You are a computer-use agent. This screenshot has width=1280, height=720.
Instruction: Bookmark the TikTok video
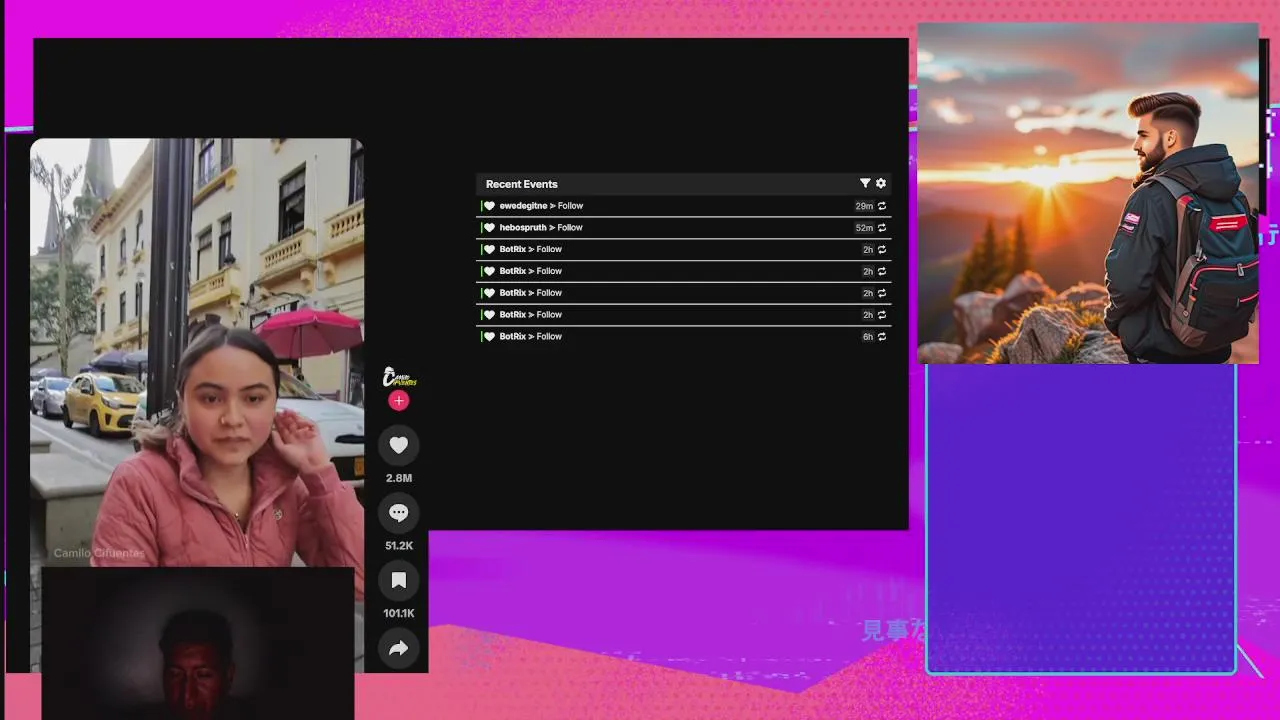(399, 580)
